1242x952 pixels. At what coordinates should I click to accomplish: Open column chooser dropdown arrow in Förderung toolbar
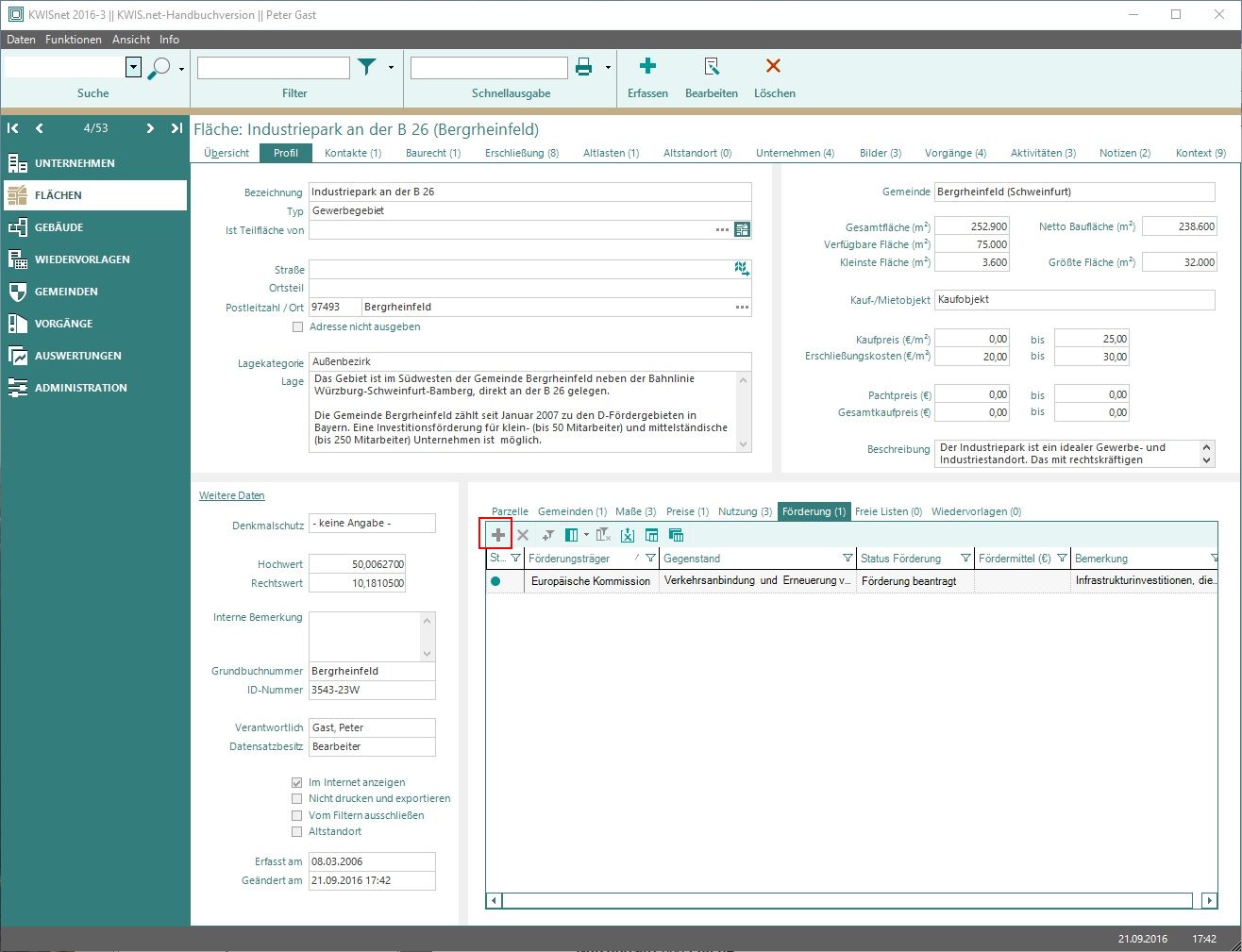[x=586, y=535]
